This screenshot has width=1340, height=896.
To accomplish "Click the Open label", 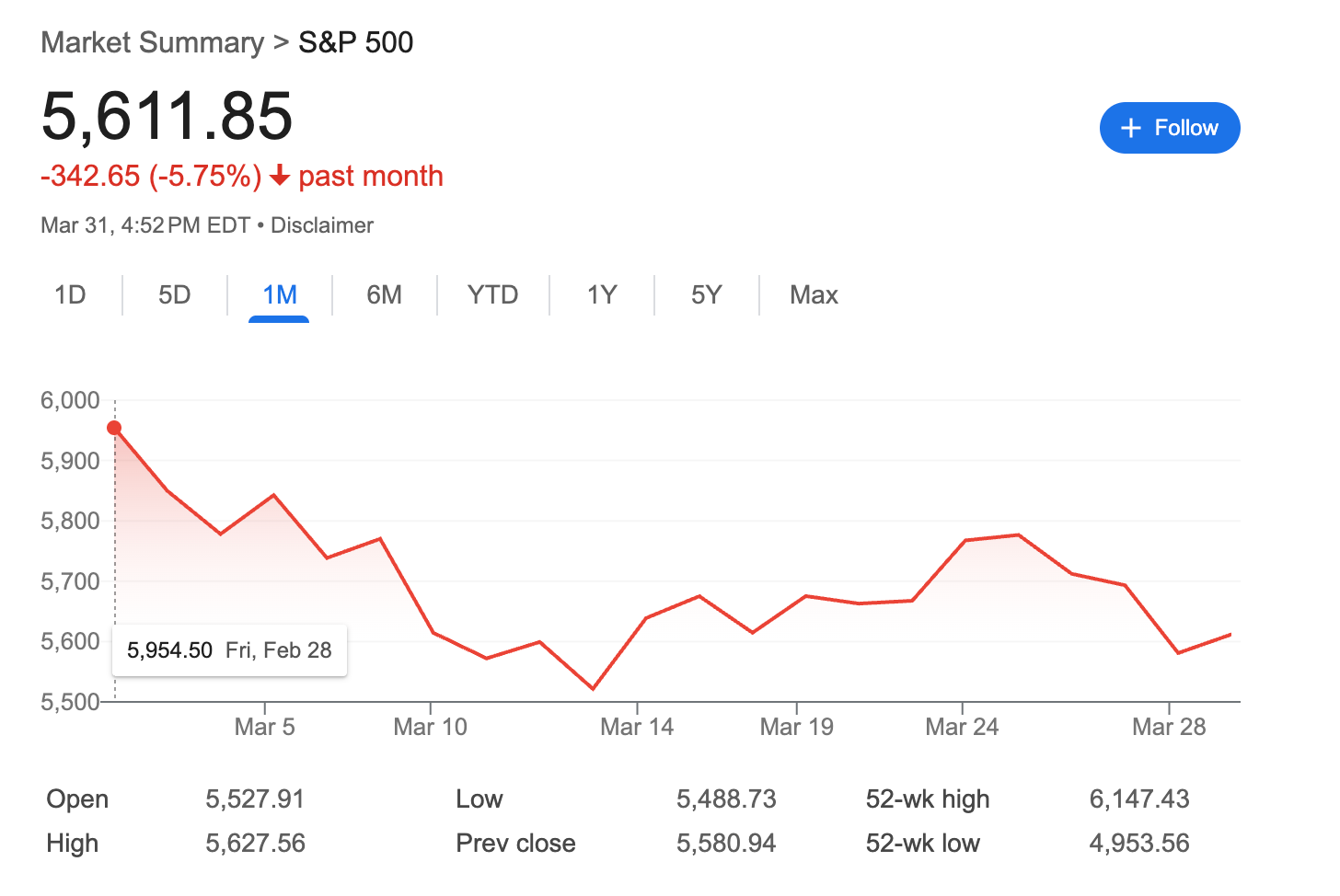I will tap(77, 798).
